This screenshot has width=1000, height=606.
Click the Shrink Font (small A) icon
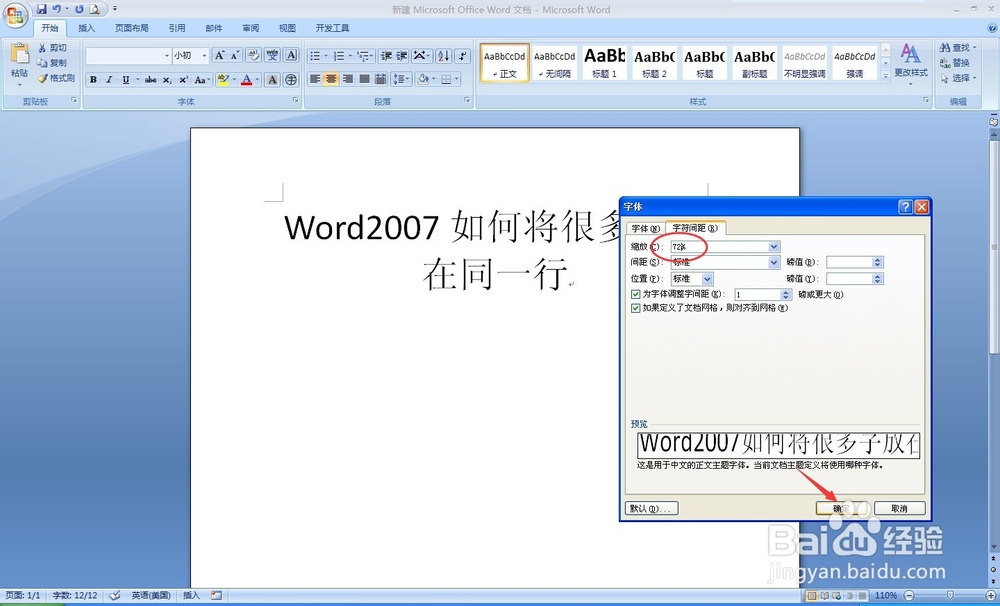[235, 55]
